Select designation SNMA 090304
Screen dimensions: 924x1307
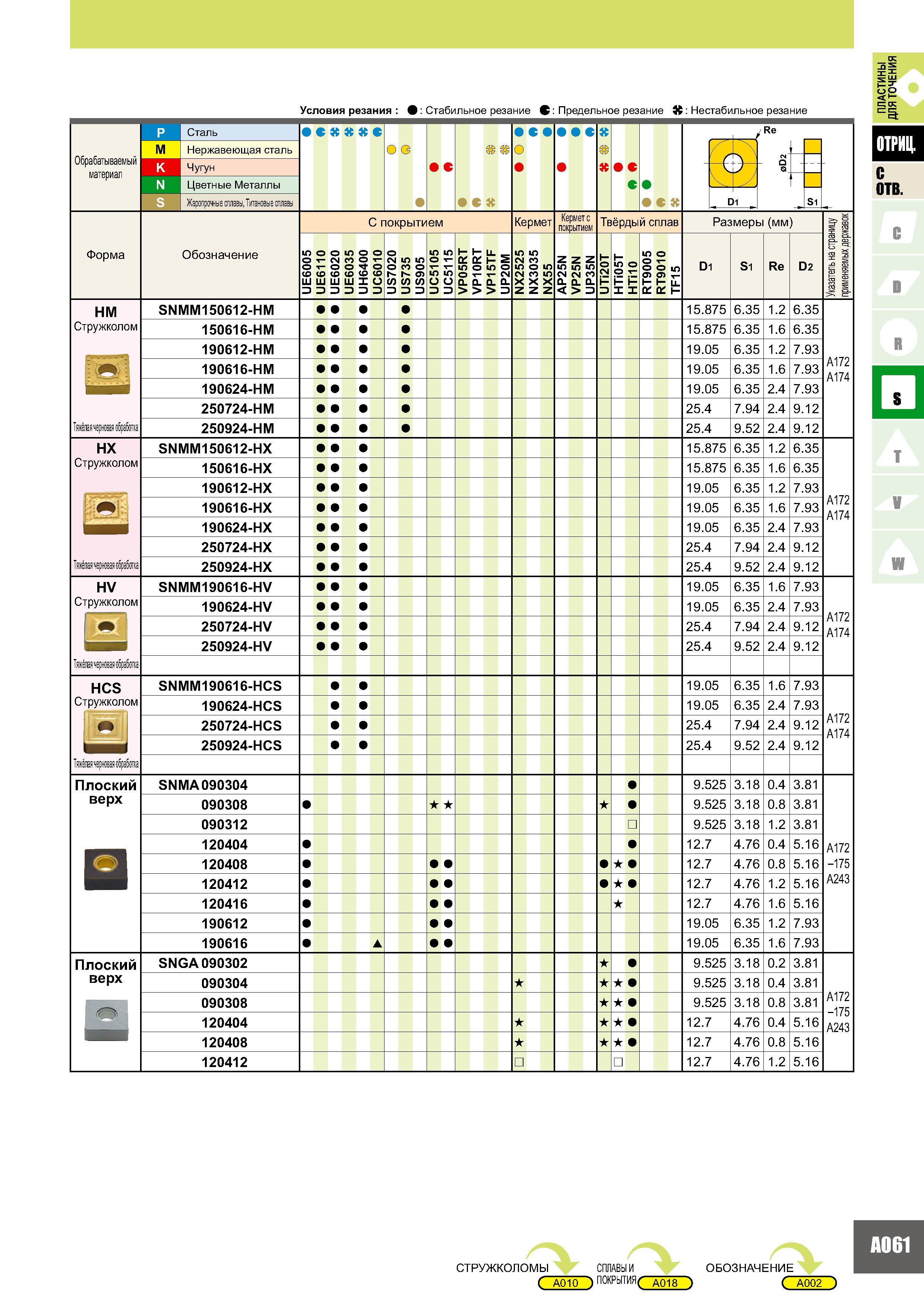(x=203, y=785)
